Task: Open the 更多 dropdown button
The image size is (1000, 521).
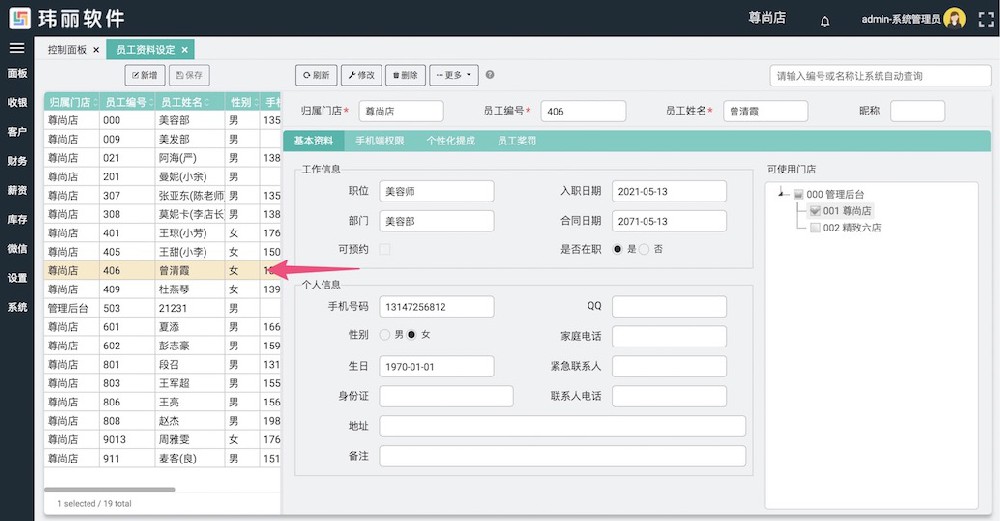Action: click(x=453, y=75)
